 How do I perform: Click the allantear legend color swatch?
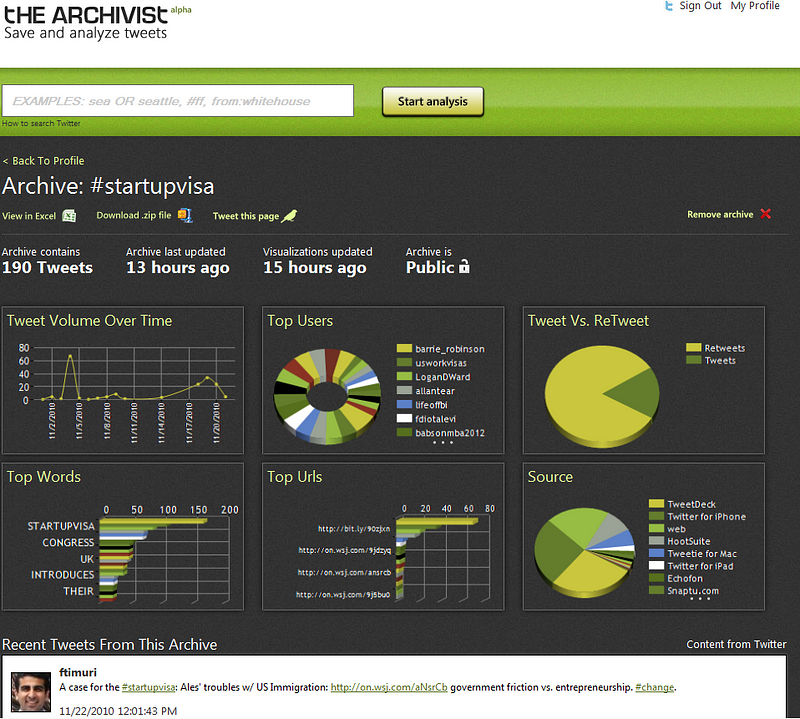tap(404, 390)
